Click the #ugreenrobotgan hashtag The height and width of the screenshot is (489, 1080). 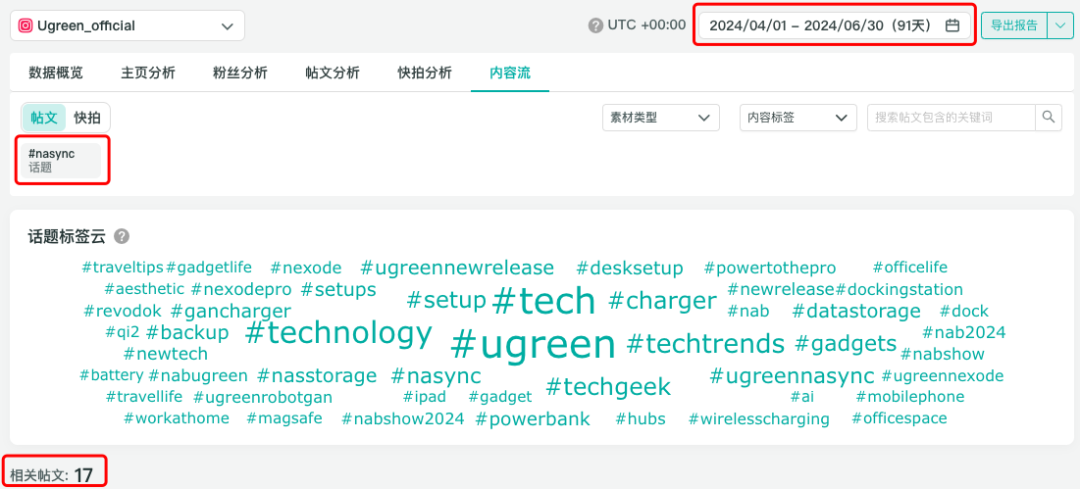[263, 397]
